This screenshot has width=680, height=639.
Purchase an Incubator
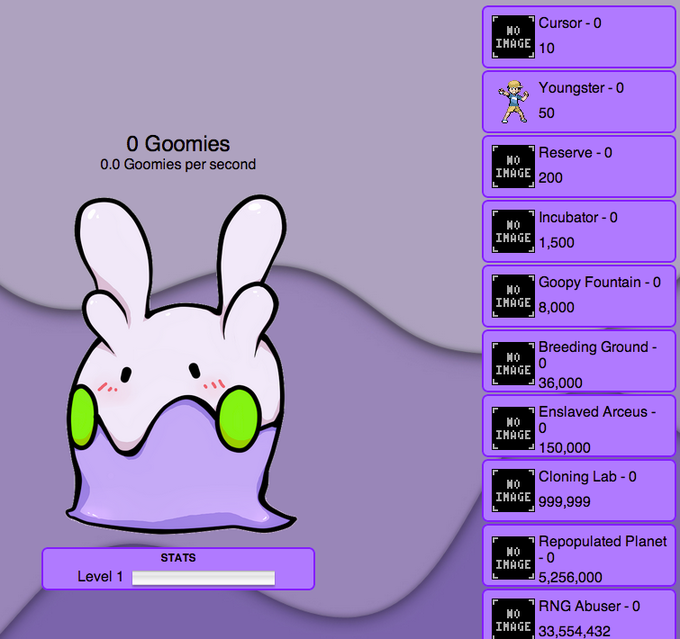pyautogui.click(x=579, y=231)
